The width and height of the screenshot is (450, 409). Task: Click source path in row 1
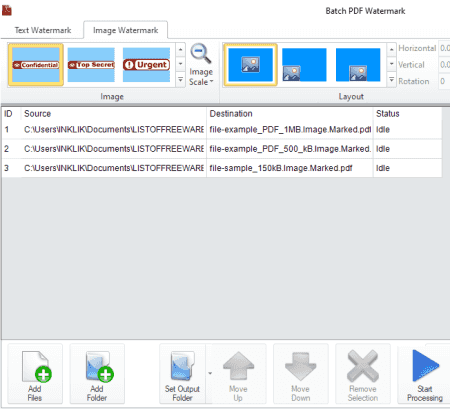click(x=114, y=130)
